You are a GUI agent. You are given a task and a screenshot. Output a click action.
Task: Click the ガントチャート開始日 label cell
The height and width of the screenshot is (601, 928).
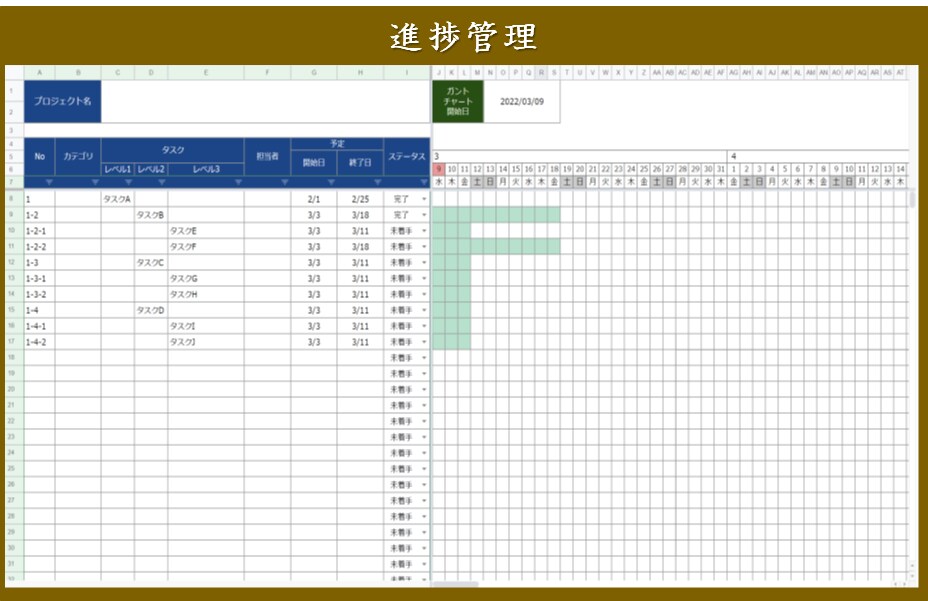(x=457, y=101)
